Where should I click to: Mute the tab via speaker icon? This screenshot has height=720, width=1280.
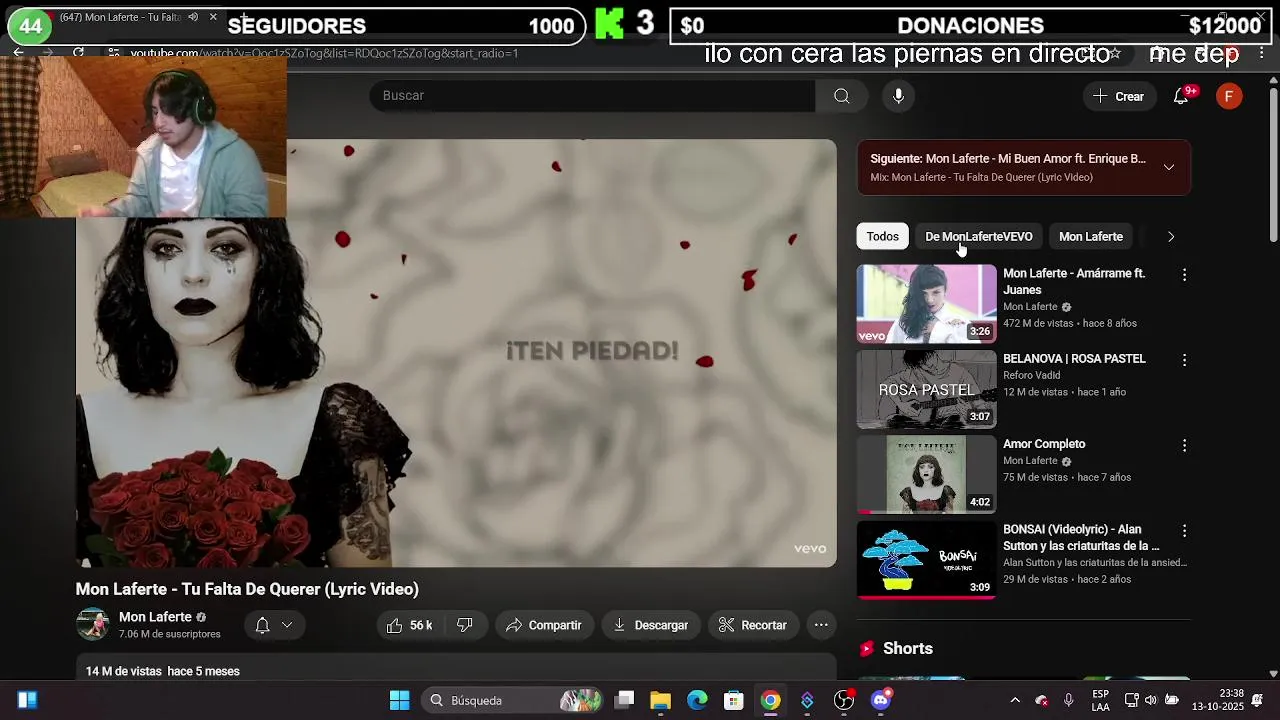pyautogui.click(x=193, y=17)
